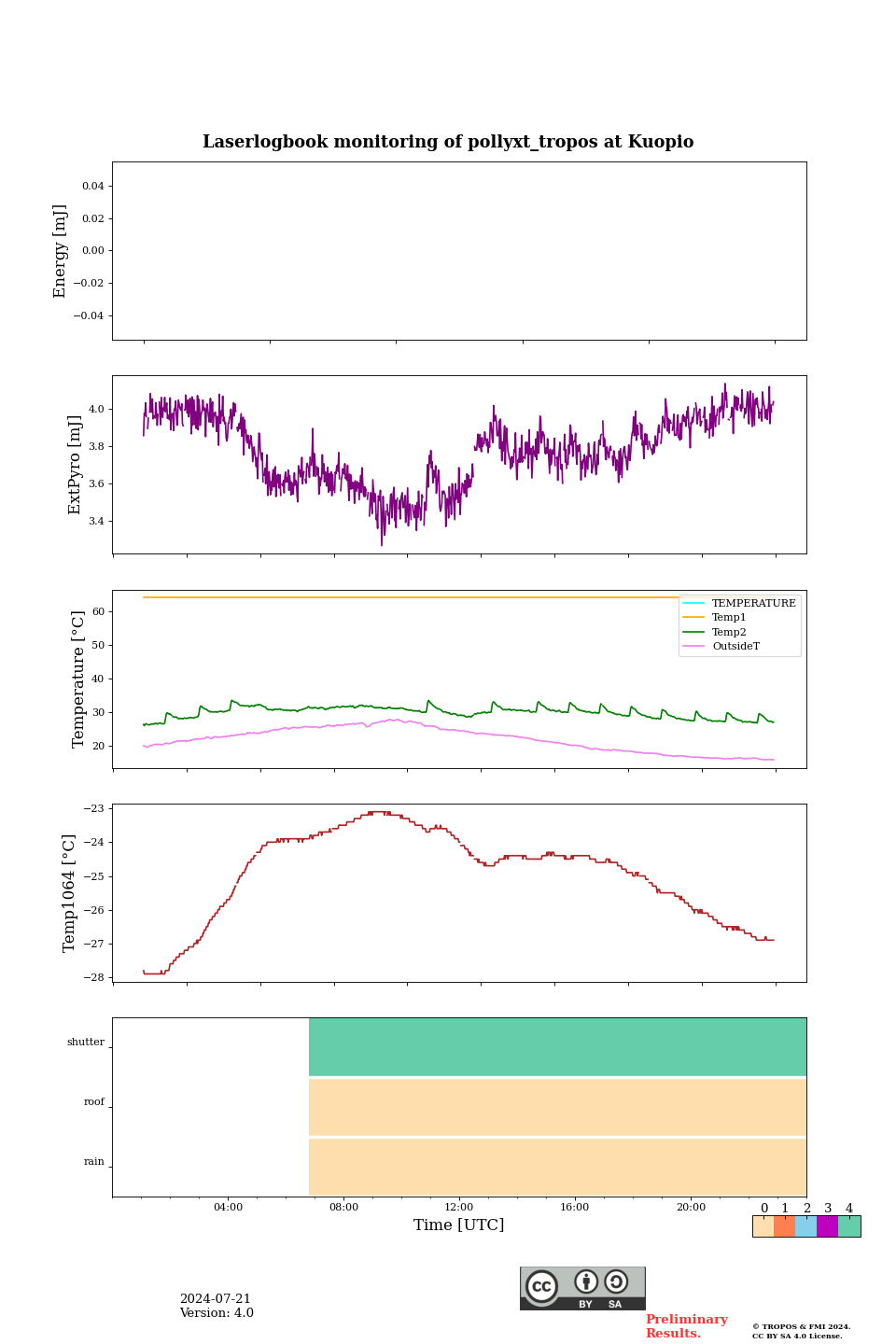Click the '60' tick on Temperature axis

[x=99, y=612]
